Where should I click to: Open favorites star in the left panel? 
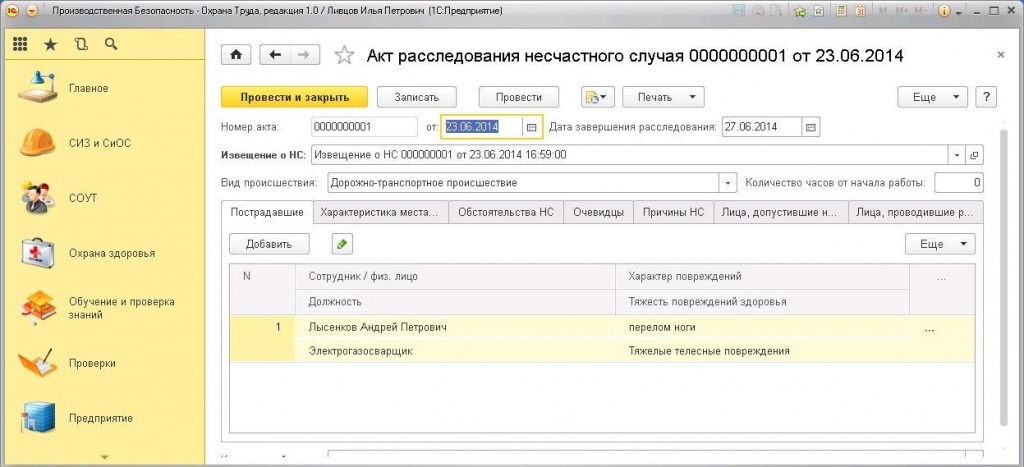[50, 44]
